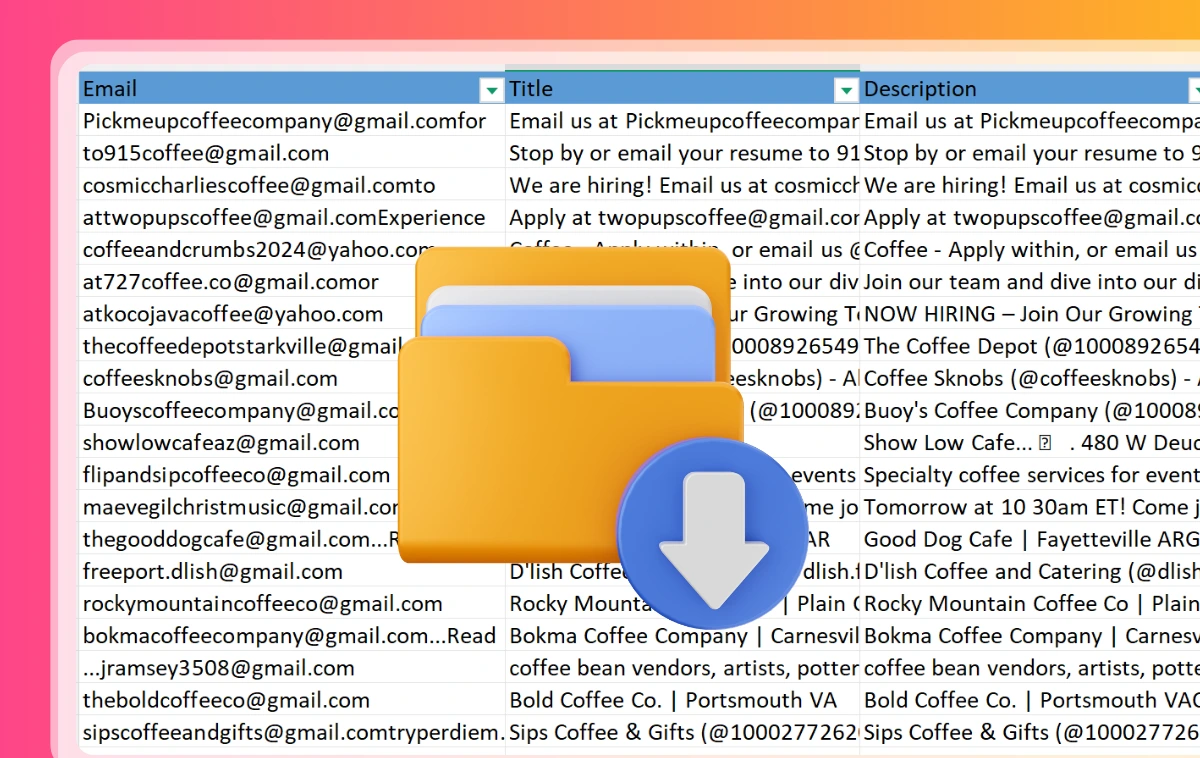The image size is (1200, 758).
Task: Click Title cell 'Email us at Pickmeupcoffeecompar'
Action: coord(682,121)
